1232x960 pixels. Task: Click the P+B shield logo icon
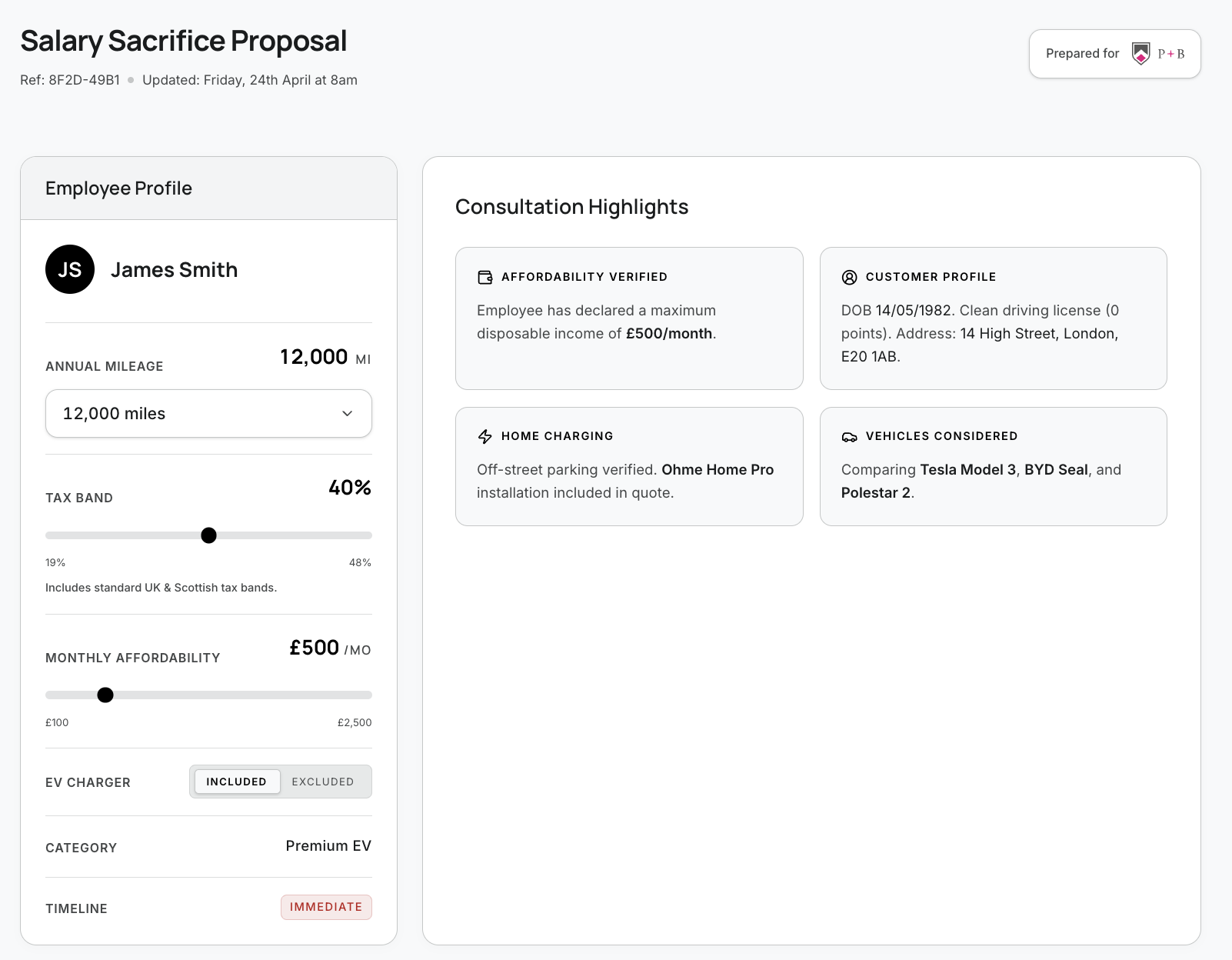pyautogui.click(x=1140, y=54)
